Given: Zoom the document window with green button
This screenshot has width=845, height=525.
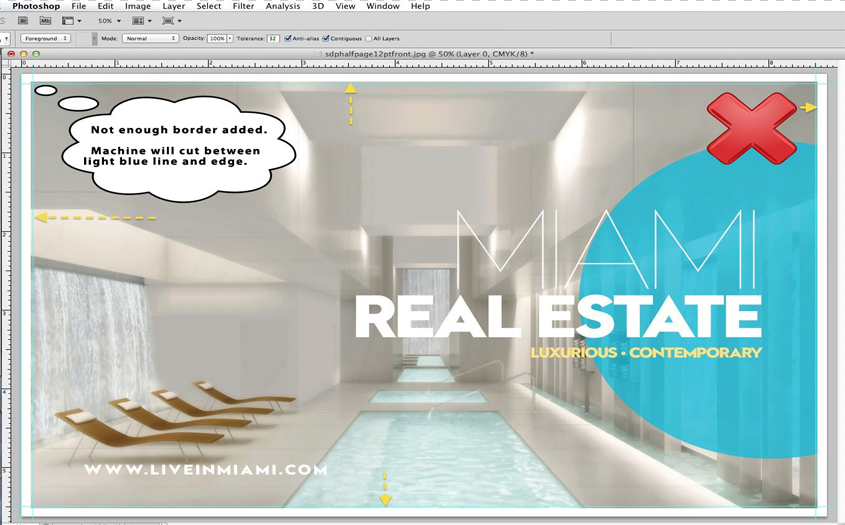Looking at the screenshot, I should [x=36, y=54].
